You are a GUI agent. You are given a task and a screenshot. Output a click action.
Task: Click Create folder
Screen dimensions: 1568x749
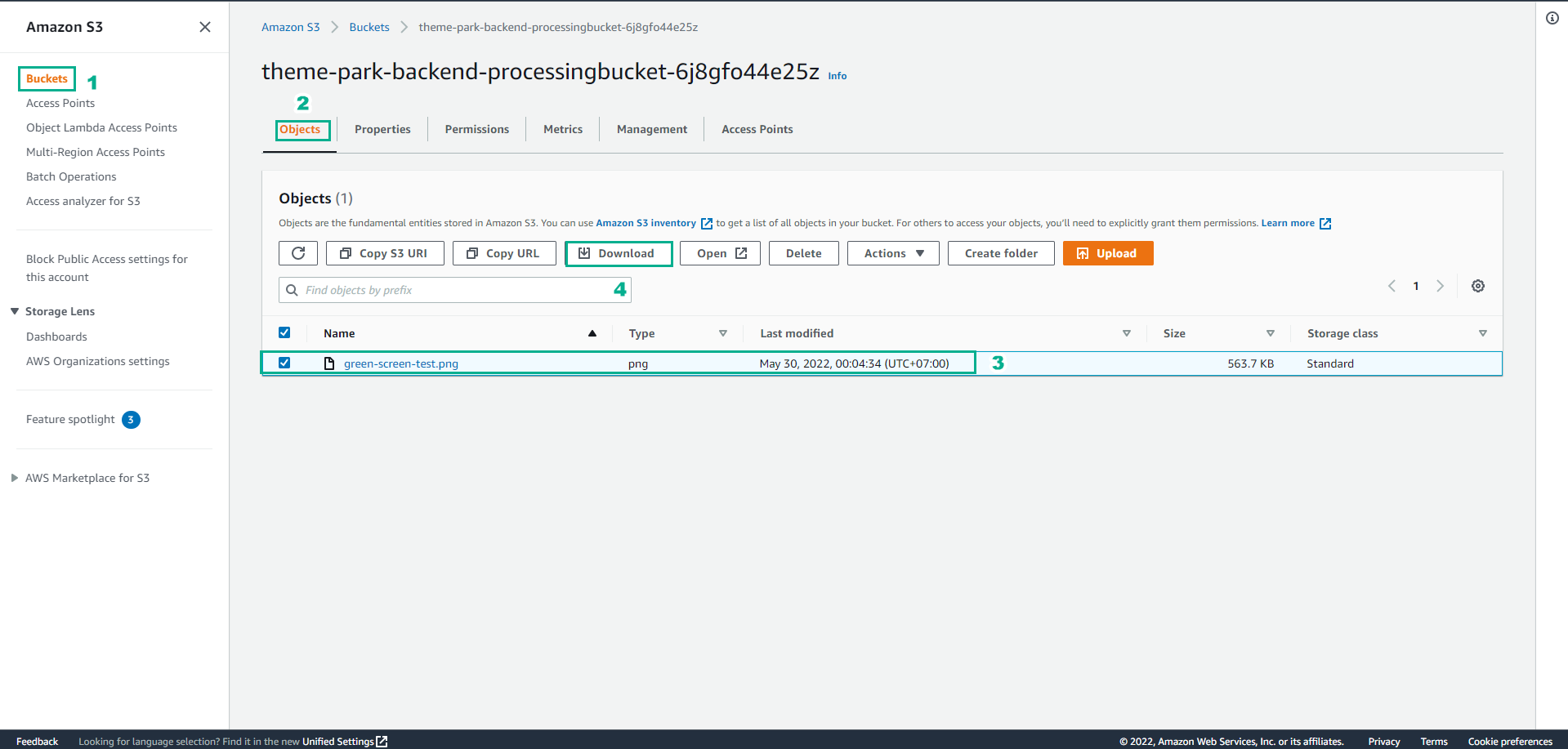click(1001, 253)
